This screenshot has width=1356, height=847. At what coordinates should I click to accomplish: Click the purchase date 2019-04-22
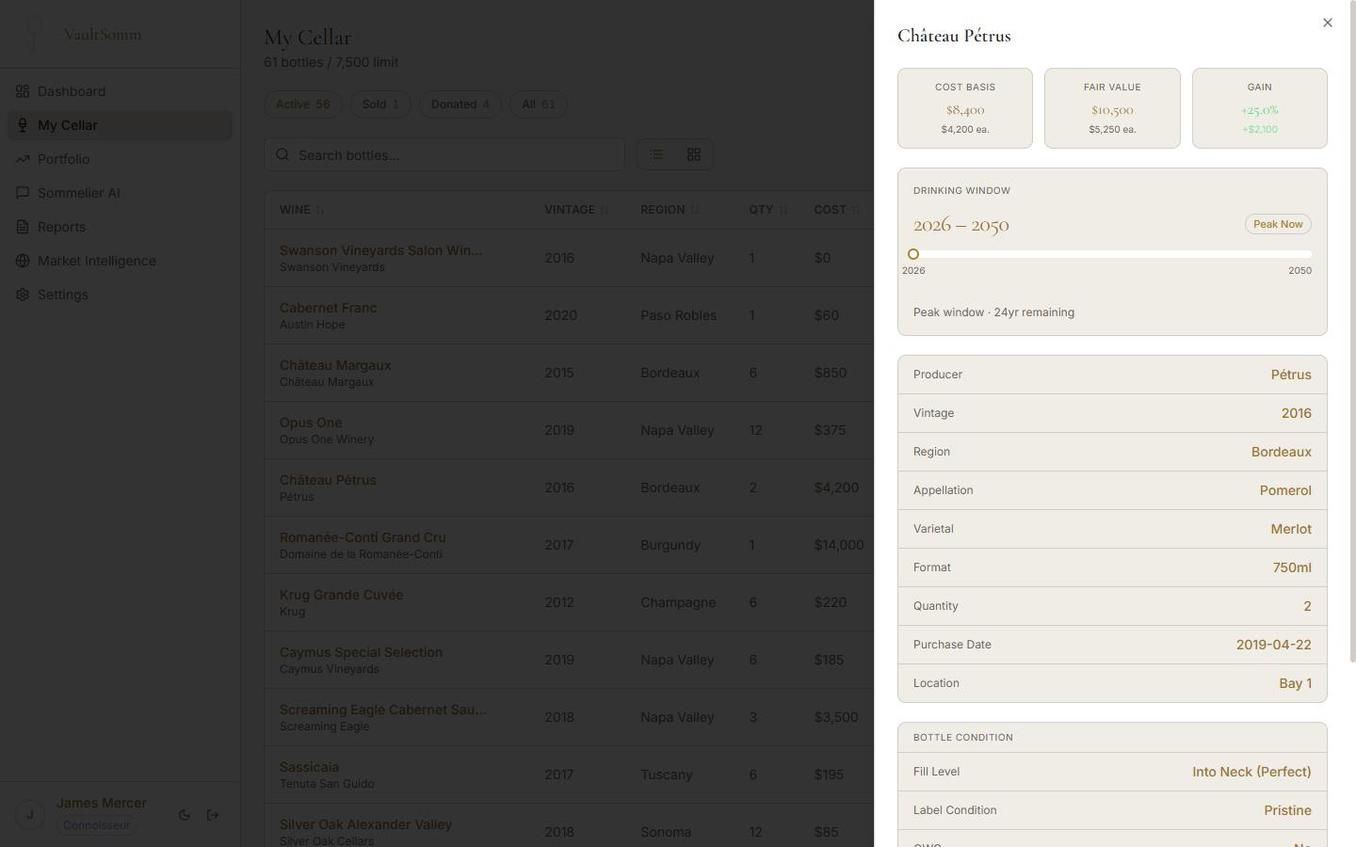click(1274, 645)
